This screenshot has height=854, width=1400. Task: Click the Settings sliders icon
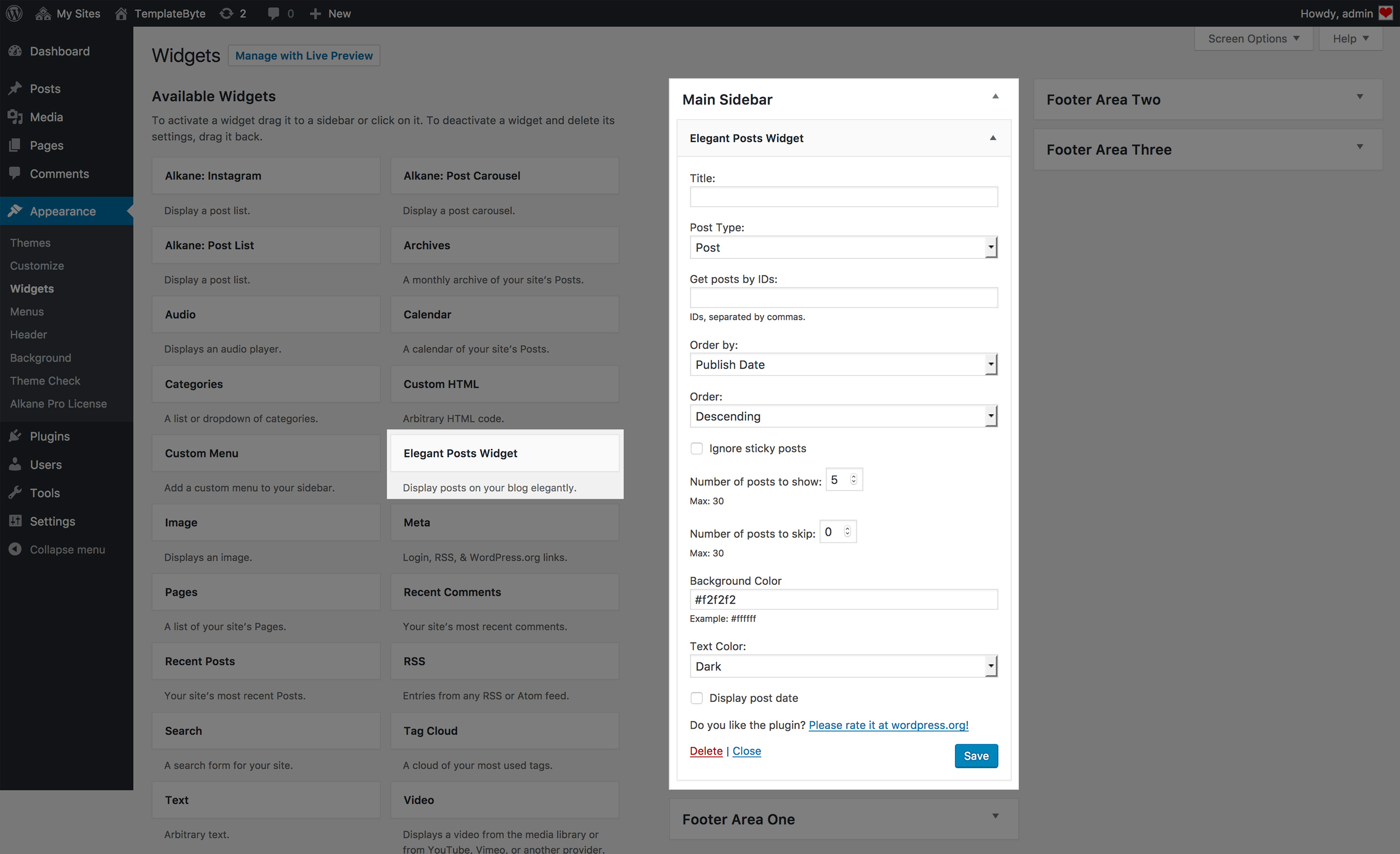pos(16,521)
